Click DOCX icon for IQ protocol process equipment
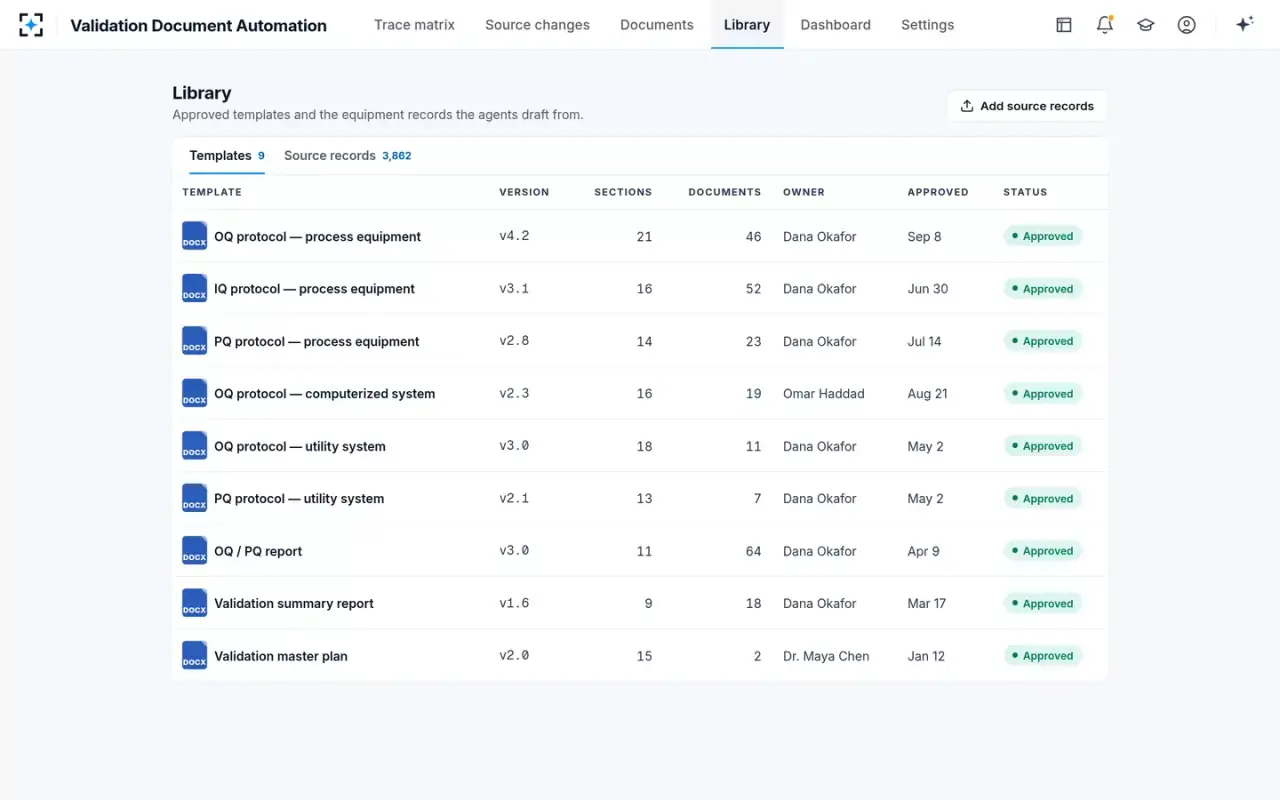 click(x=194, y=288)
